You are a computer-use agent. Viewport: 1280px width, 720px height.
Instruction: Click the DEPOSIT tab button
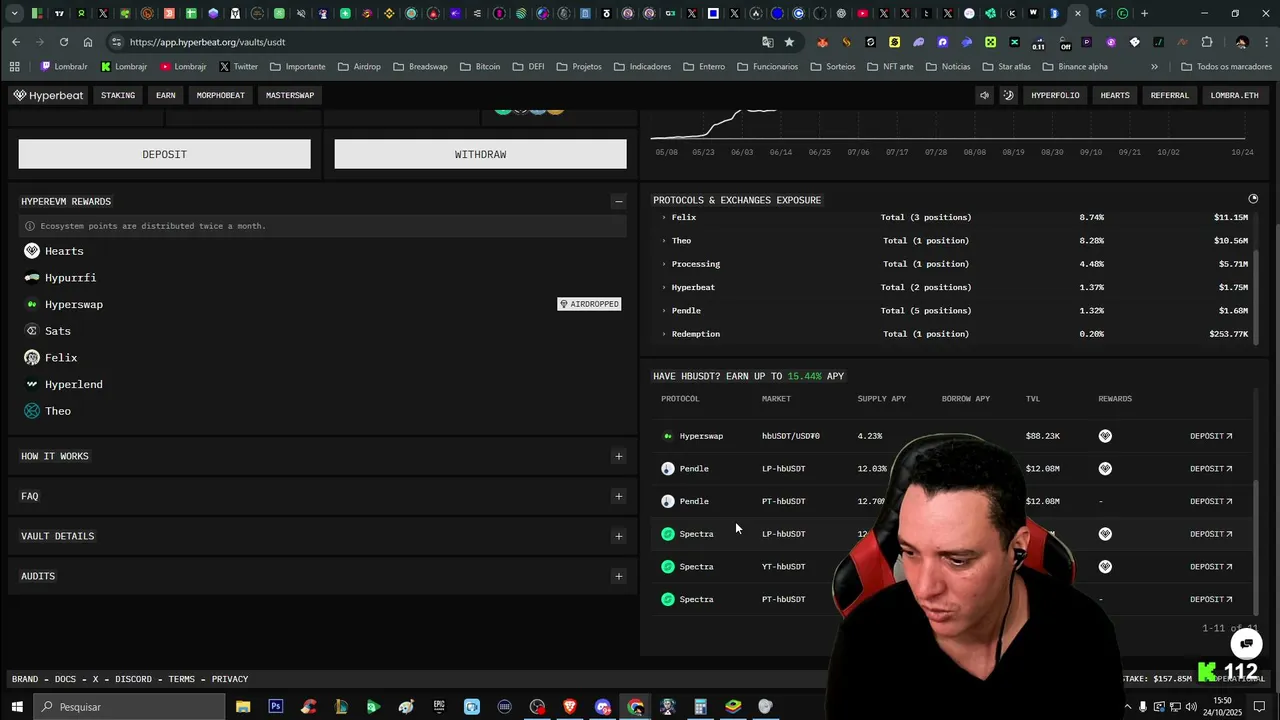point(164,154)
